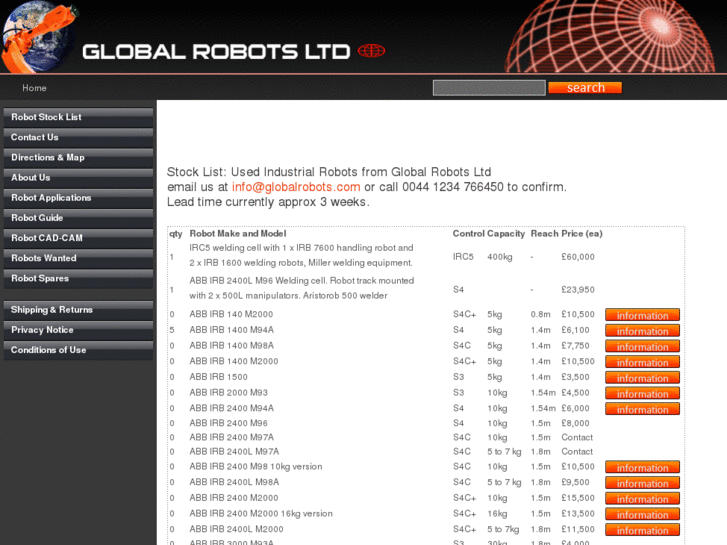Open Conditions of Use page
This screenshot has width=727, height=545.
pos(78,350)
